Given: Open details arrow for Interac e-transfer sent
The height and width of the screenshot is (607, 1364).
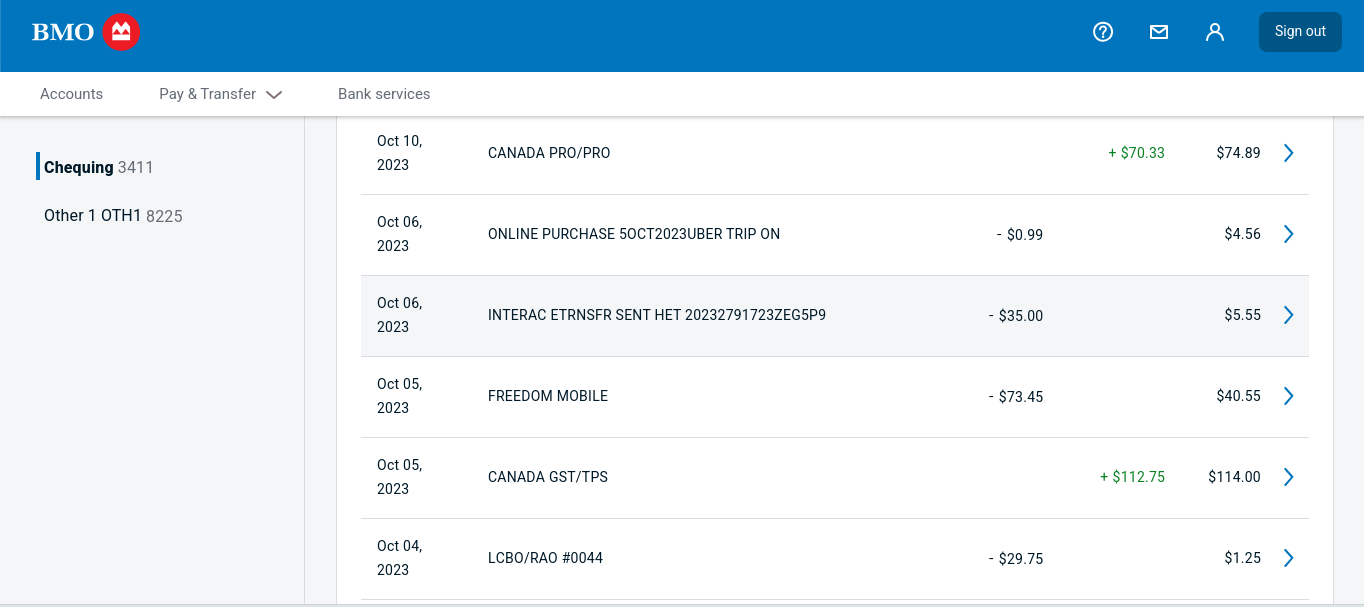Looking at the screenshot, I should click(1288, 315).
